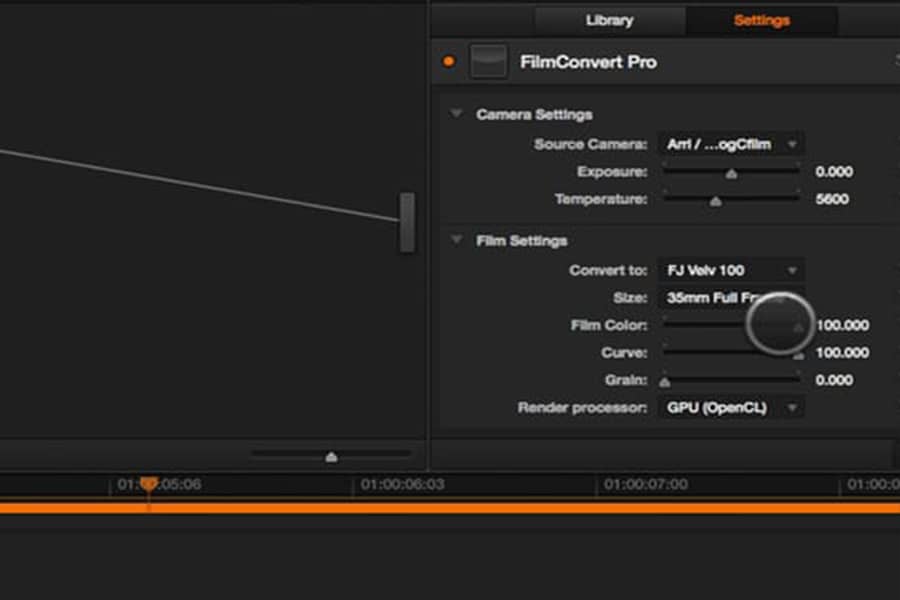900x600 pixels.
Task: Click the Temperature value 5600 field
Action: pos(832,199)
